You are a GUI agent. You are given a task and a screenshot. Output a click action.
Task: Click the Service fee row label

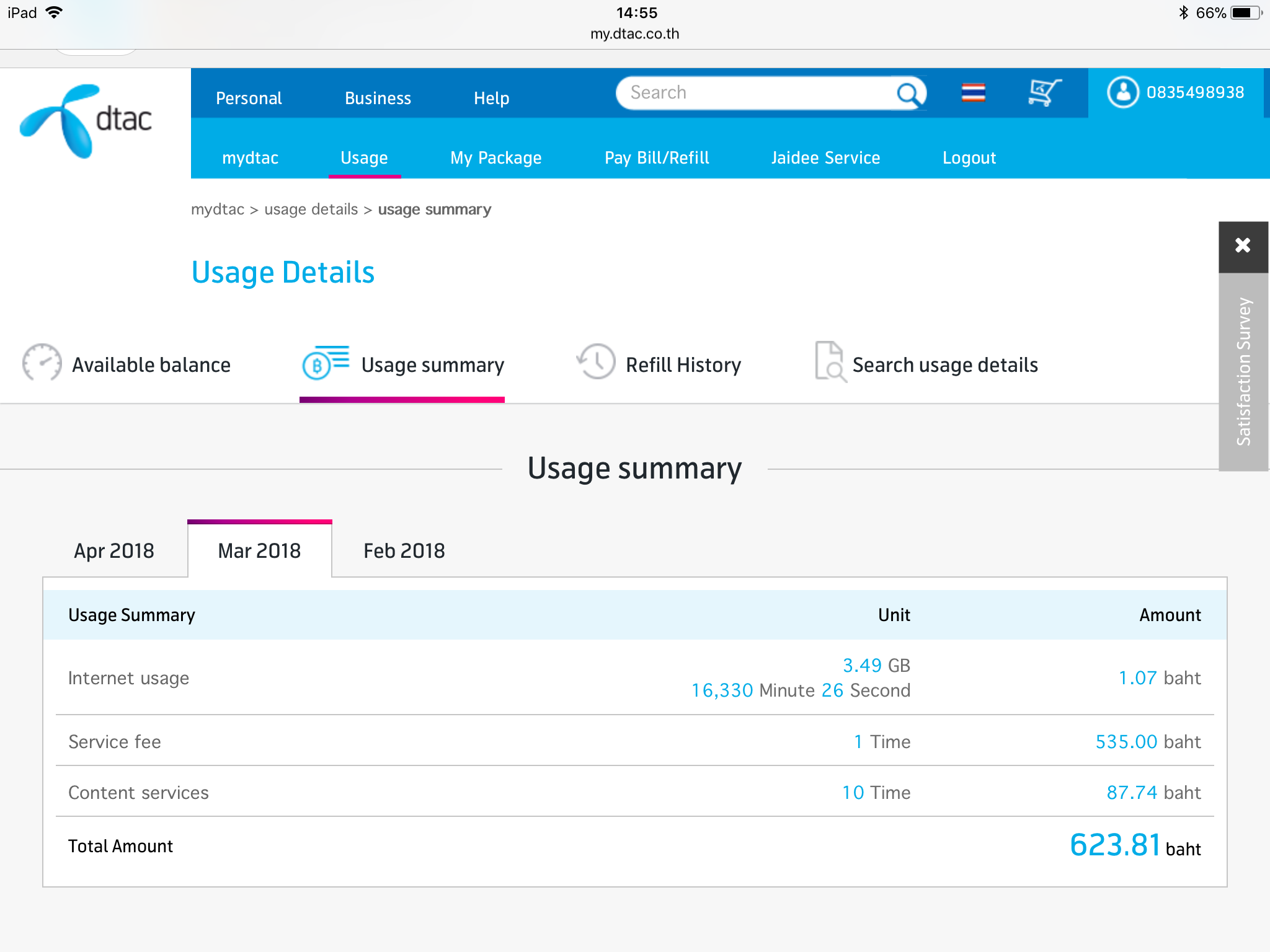(115, 742)
